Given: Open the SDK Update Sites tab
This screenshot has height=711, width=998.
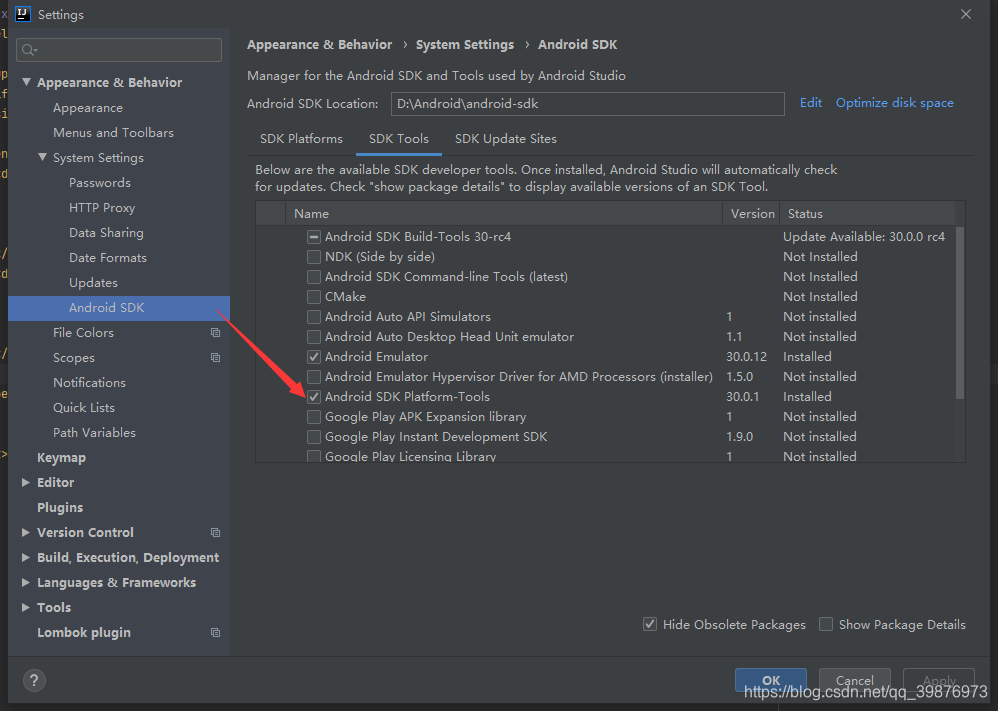Looking at the screenshot, I should (506, 139).
